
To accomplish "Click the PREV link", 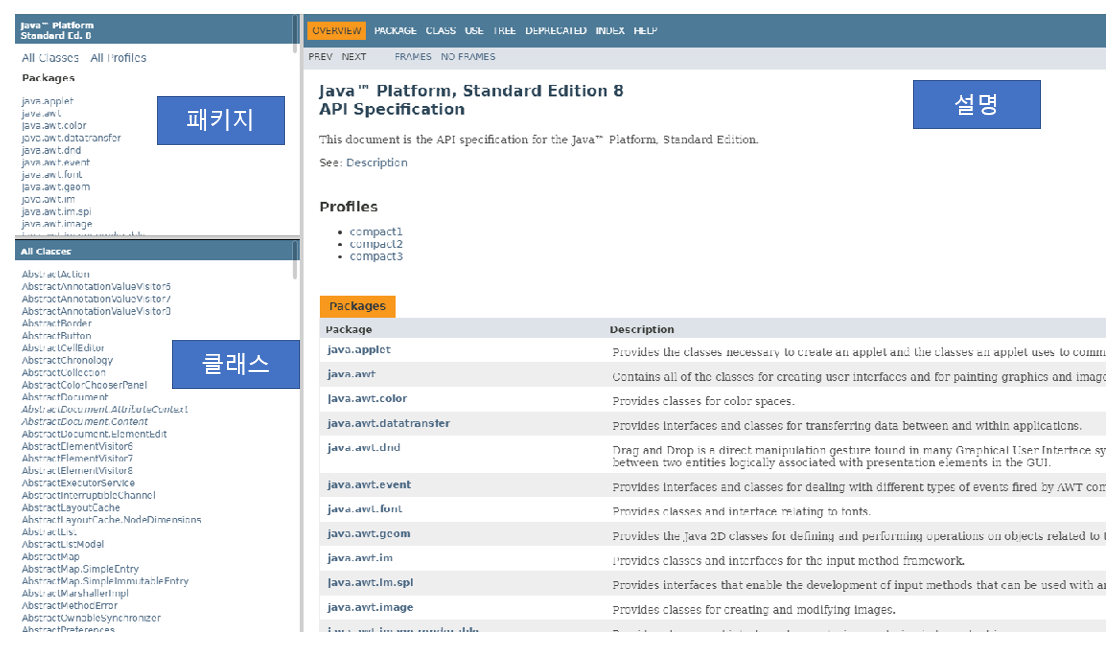I will (321, 57).
